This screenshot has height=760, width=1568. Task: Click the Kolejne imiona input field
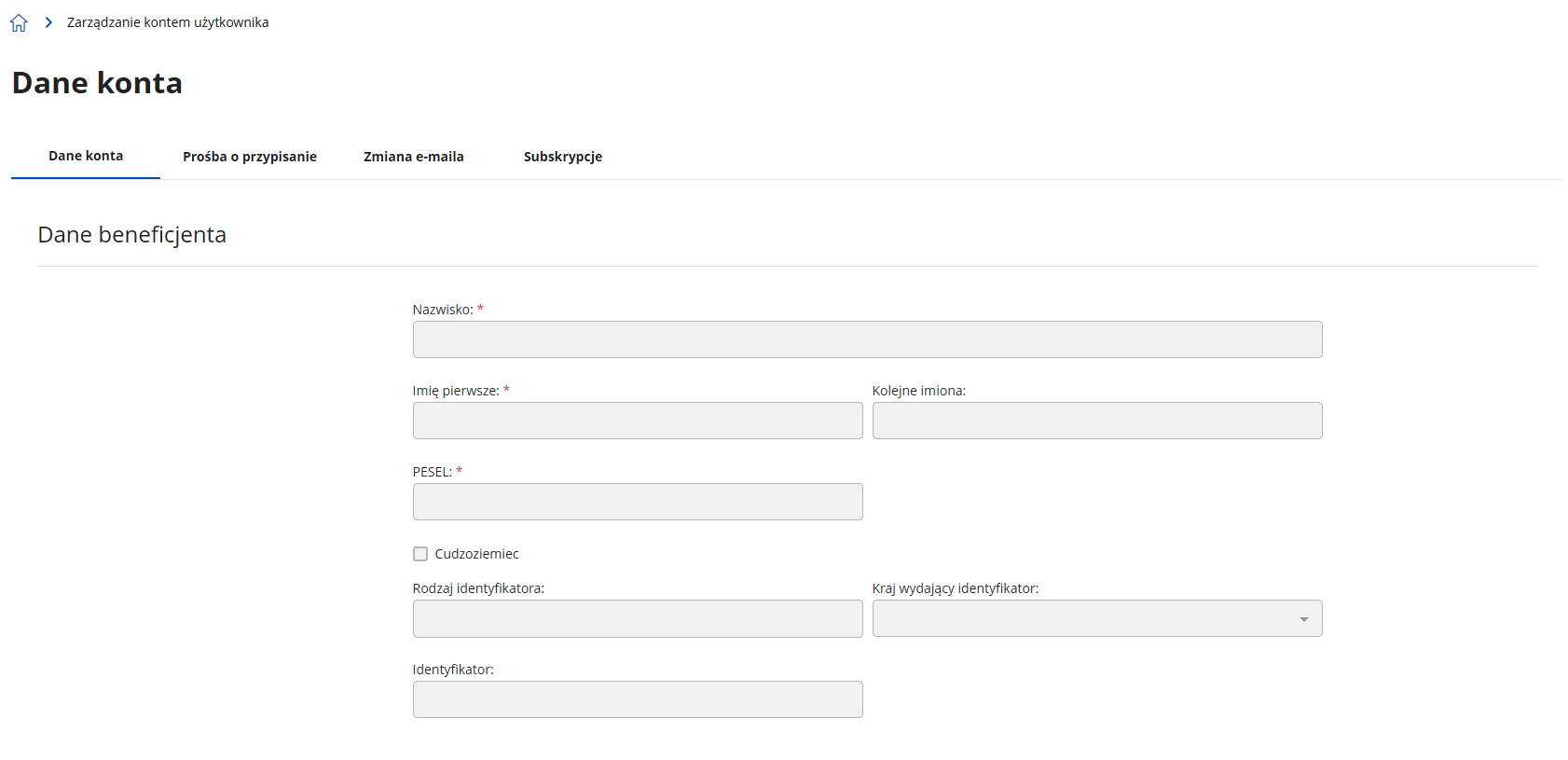(1096, 421)
